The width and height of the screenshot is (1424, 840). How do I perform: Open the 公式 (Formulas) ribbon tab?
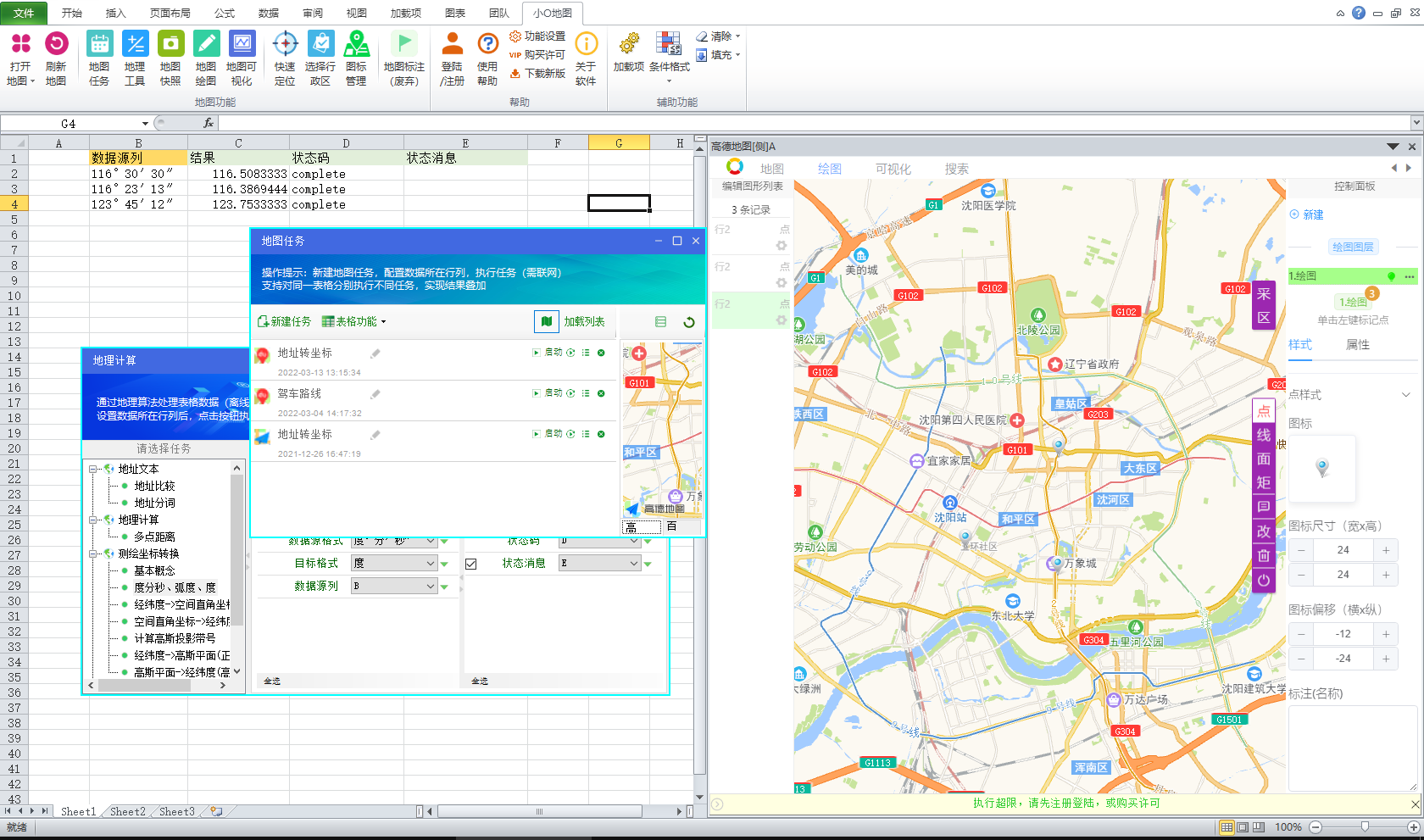point(225,13)
